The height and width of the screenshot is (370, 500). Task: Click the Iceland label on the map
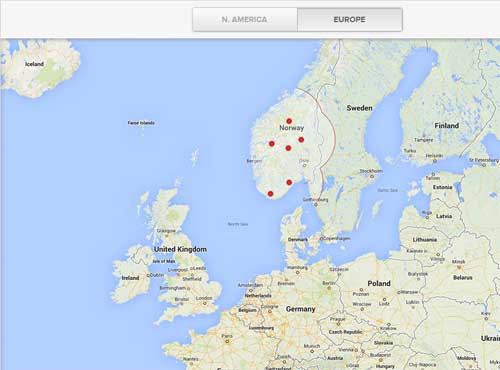coord(34,64)
